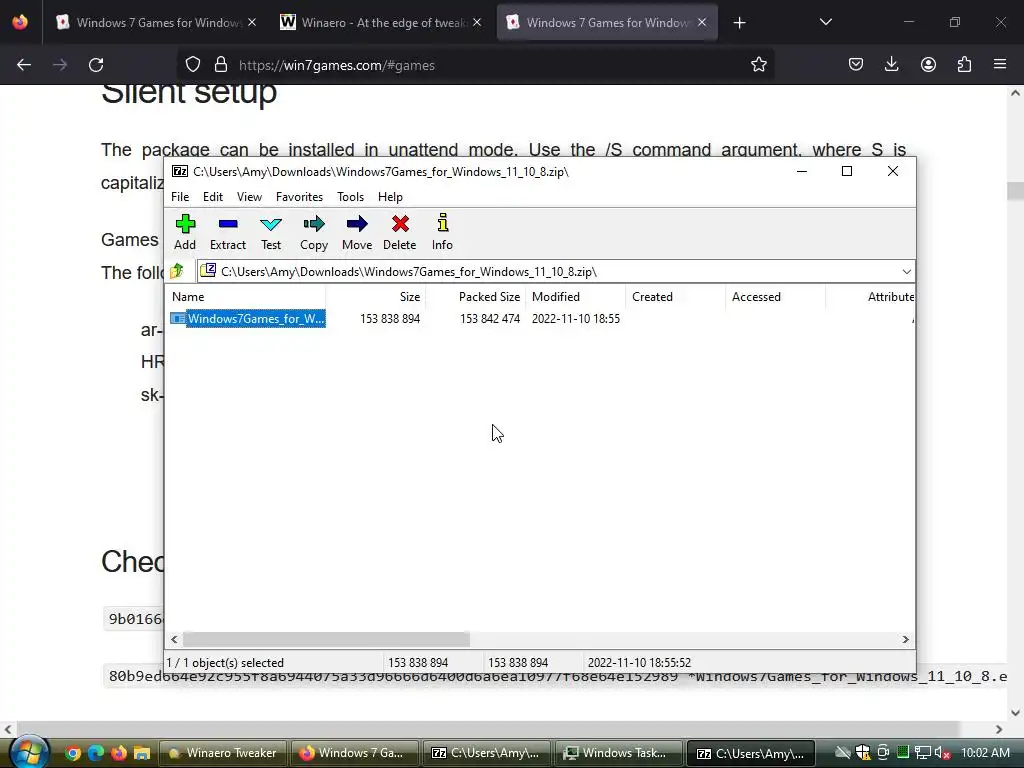Image resolution: width=1024 pixels, height=768 pixels.
Task: Select the Copy toolbar icon
Action: pyautogui.click(x=313, y=232)
